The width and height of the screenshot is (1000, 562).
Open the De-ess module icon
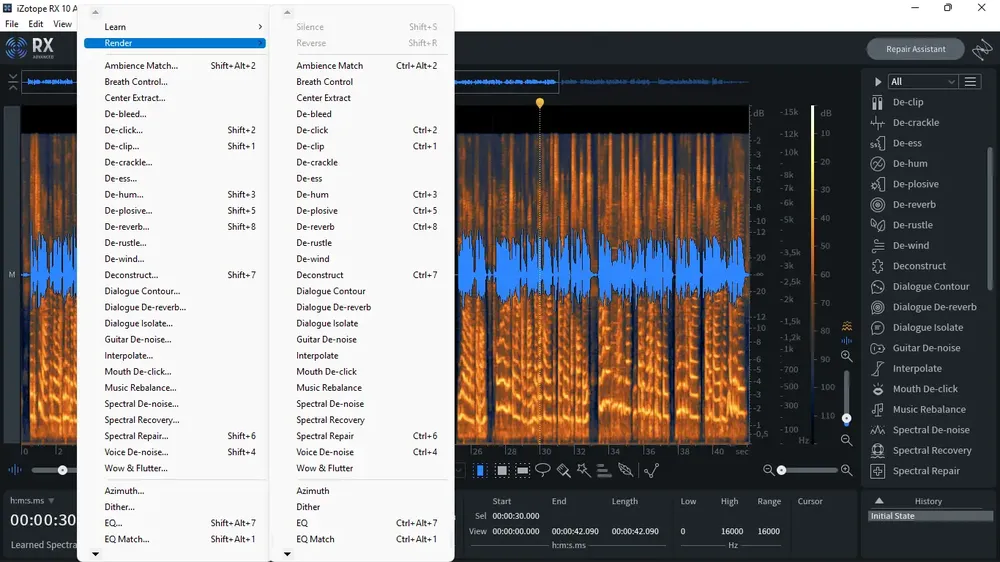[x=878, y=143]
